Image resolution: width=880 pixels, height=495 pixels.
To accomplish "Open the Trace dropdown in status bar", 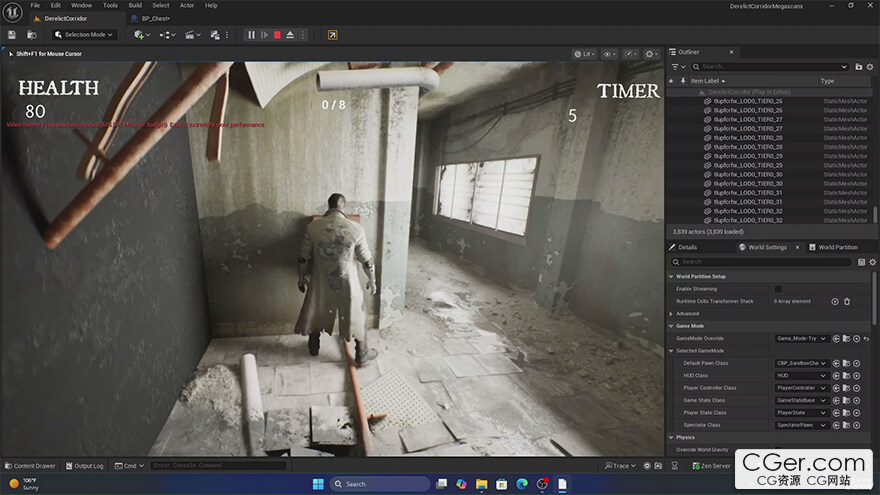I will [620, 466].
